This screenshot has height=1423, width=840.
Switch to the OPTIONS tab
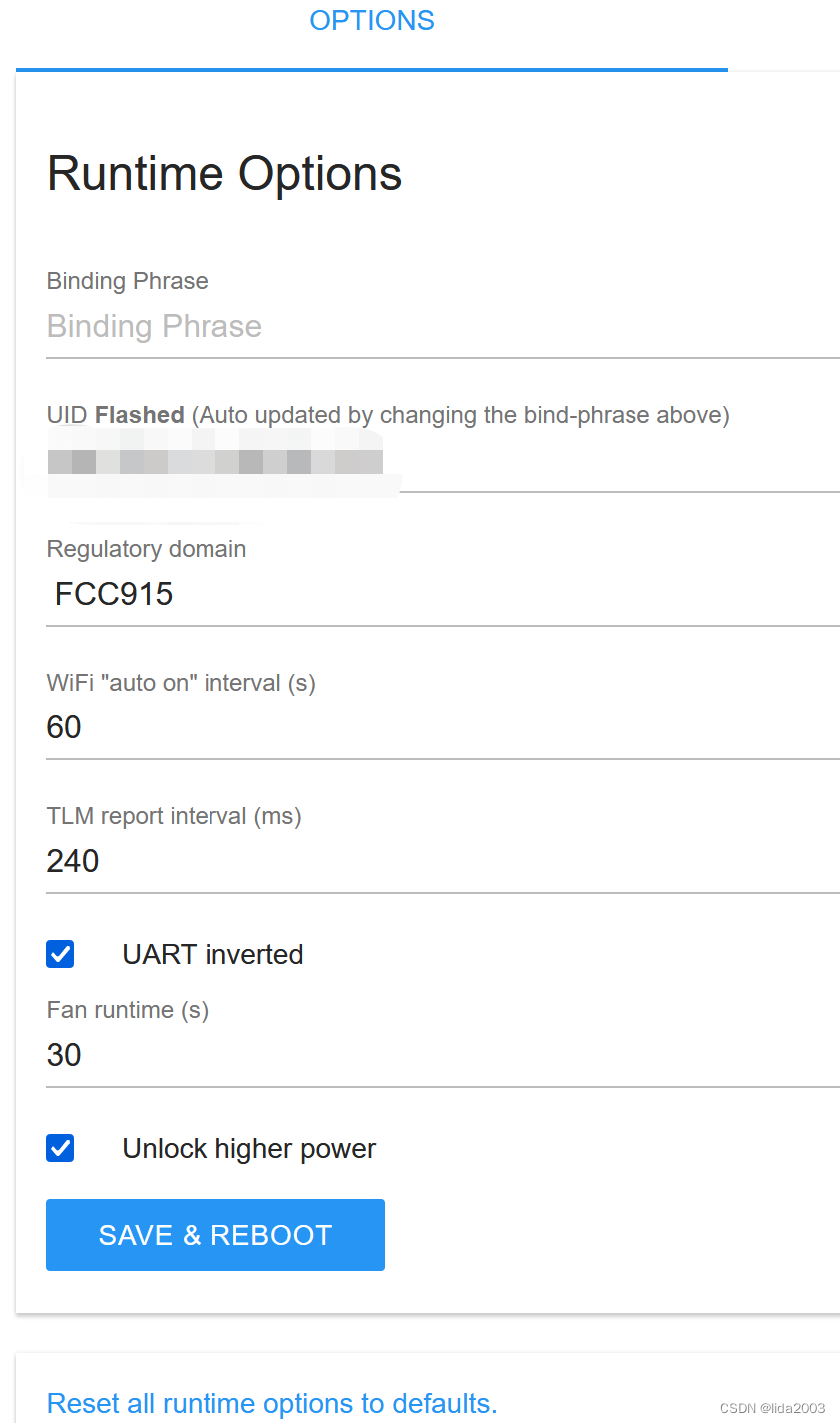371,21
